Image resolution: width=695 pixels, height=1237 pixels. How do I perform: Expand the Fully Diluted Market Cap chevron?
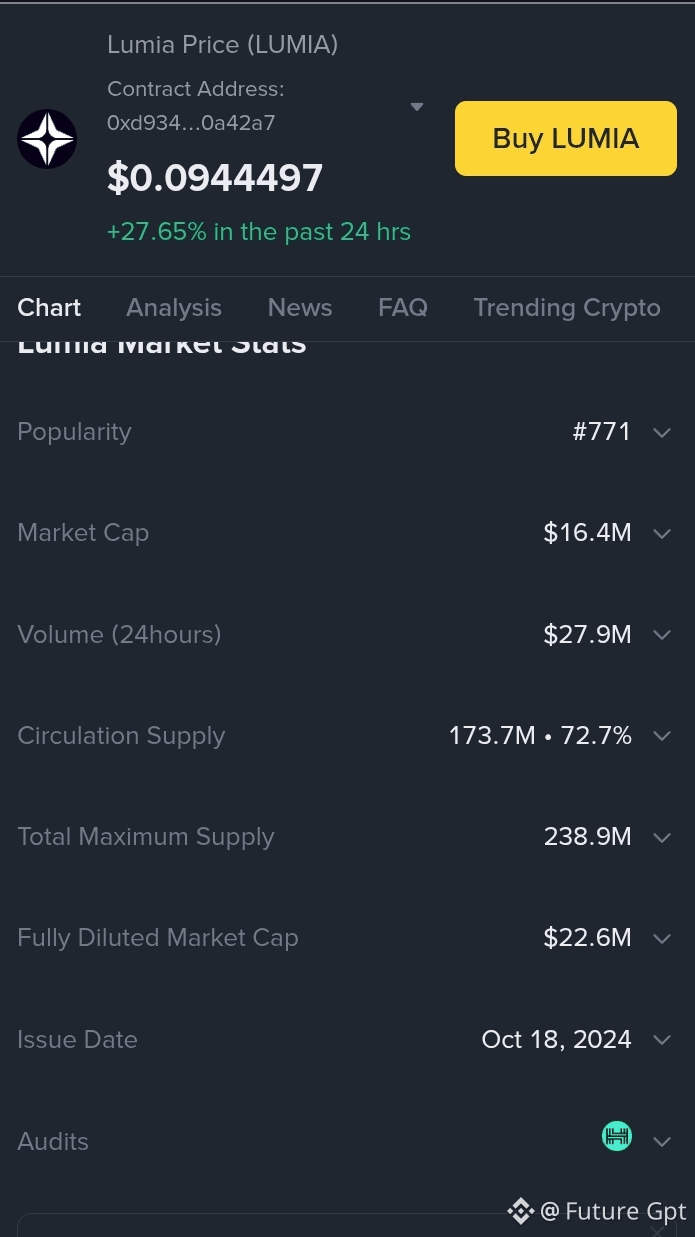pos(661,939)
